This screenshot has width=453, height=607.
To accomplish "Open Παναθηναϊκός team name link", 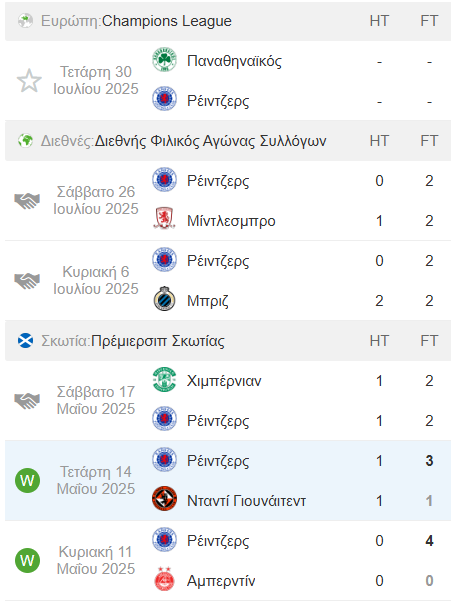I will pyautogui.click(x=234, y=61).
